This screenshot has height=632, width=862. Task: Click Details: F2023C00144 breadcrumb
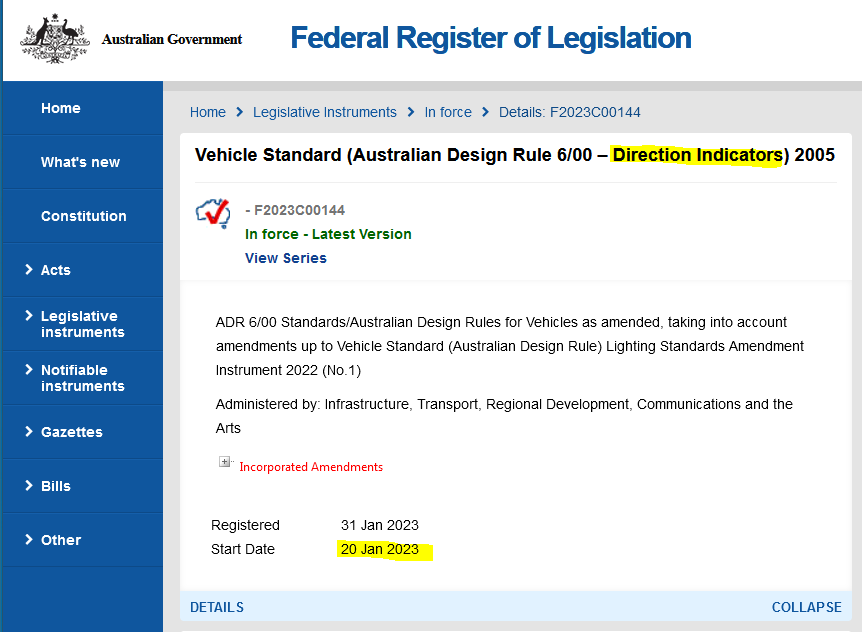570,112
